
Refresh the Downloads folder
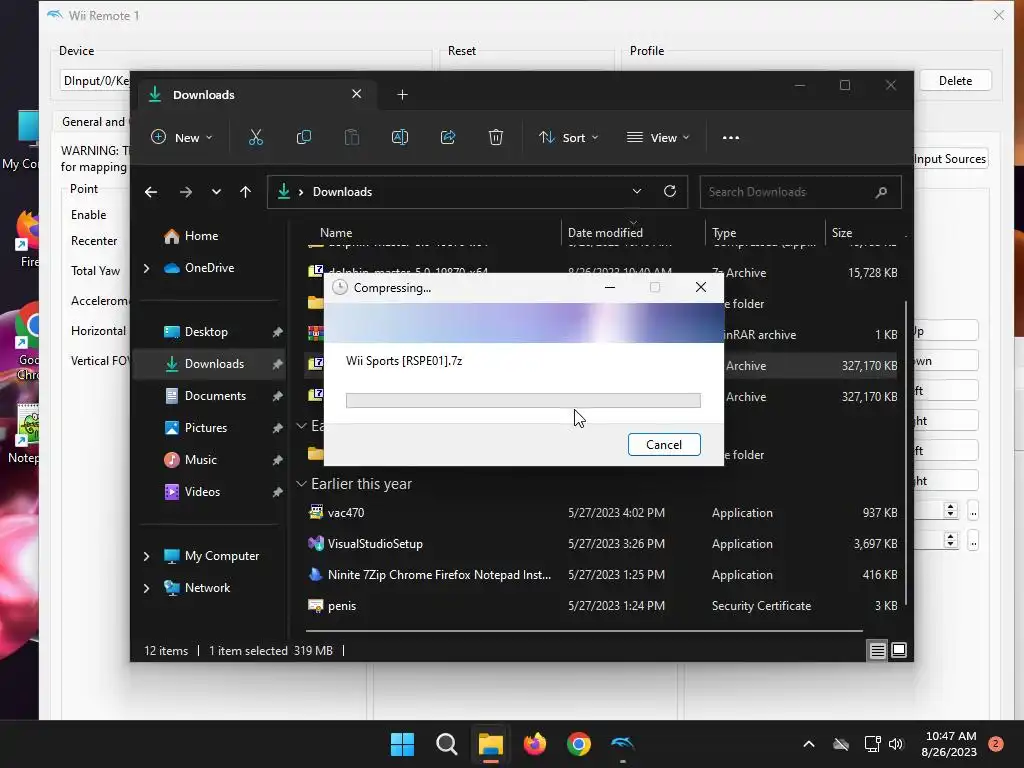pyautogui.click(x=669, y=191)
